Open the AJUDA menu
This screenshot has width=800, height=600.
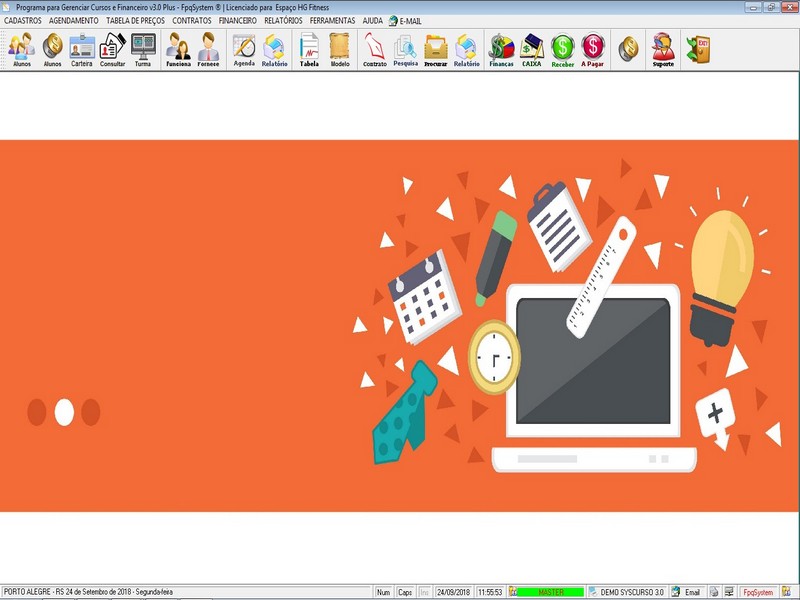[372, 21]
